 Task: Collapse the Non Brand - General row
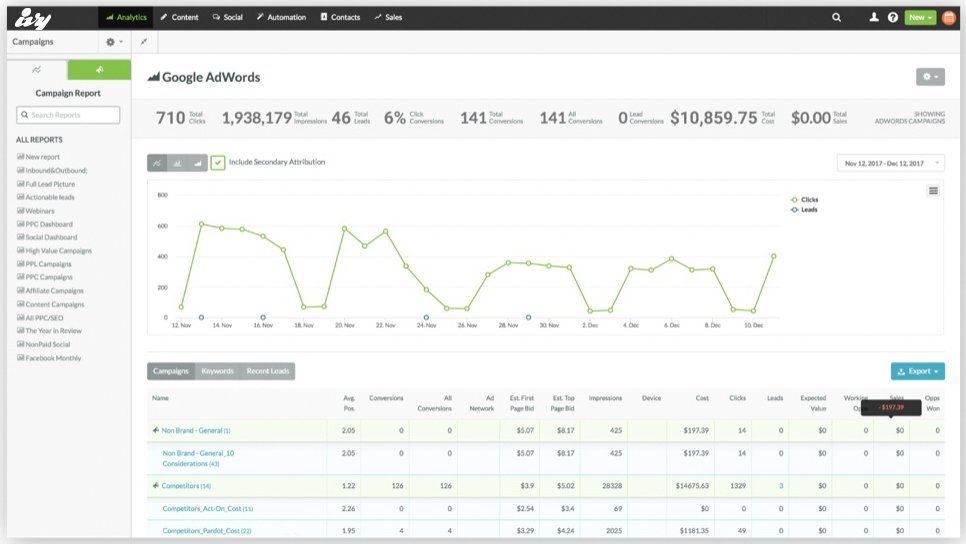[x=156, y=430]
